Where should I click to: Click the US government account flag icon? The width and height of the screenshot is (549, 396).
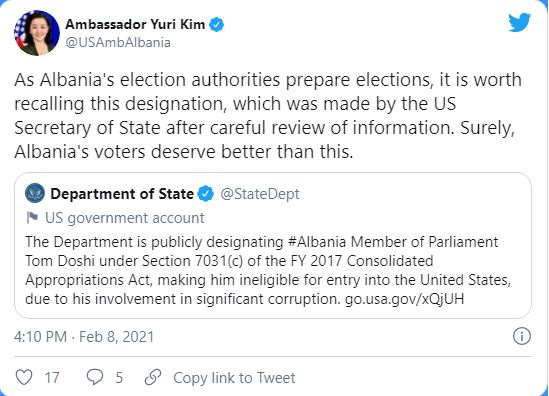tap(32, 217)
